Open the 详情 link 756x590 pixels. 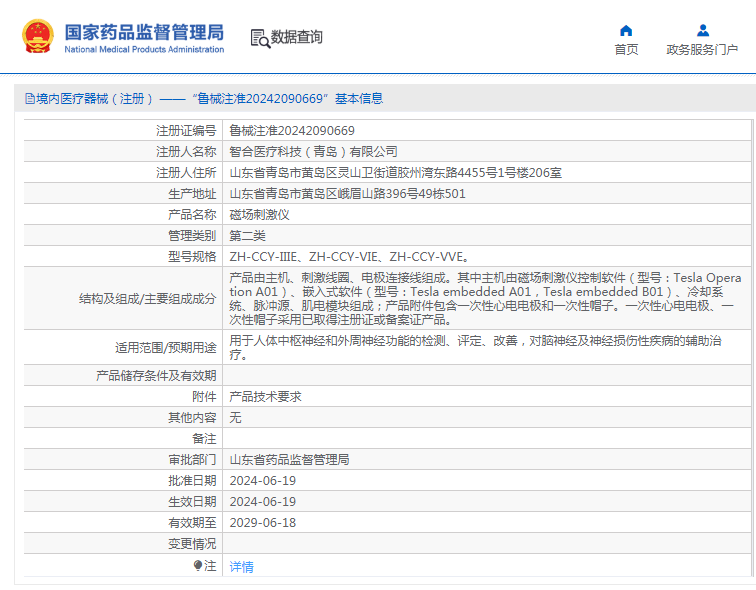click(x=242, y=566)
